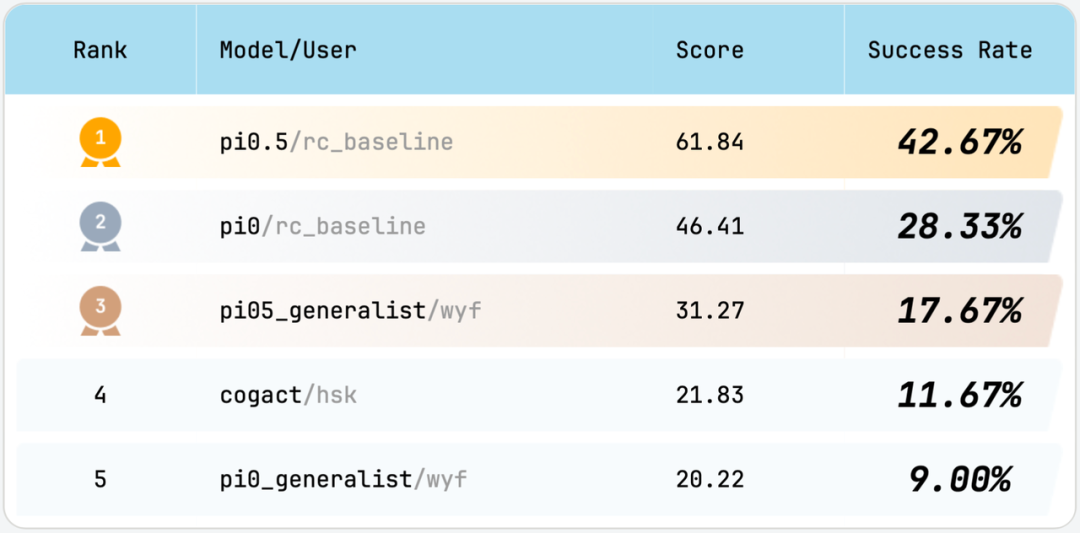Open the pi0_generalist/wyf model entry
Screen dimensions: 1080x533
click(343, 480)
